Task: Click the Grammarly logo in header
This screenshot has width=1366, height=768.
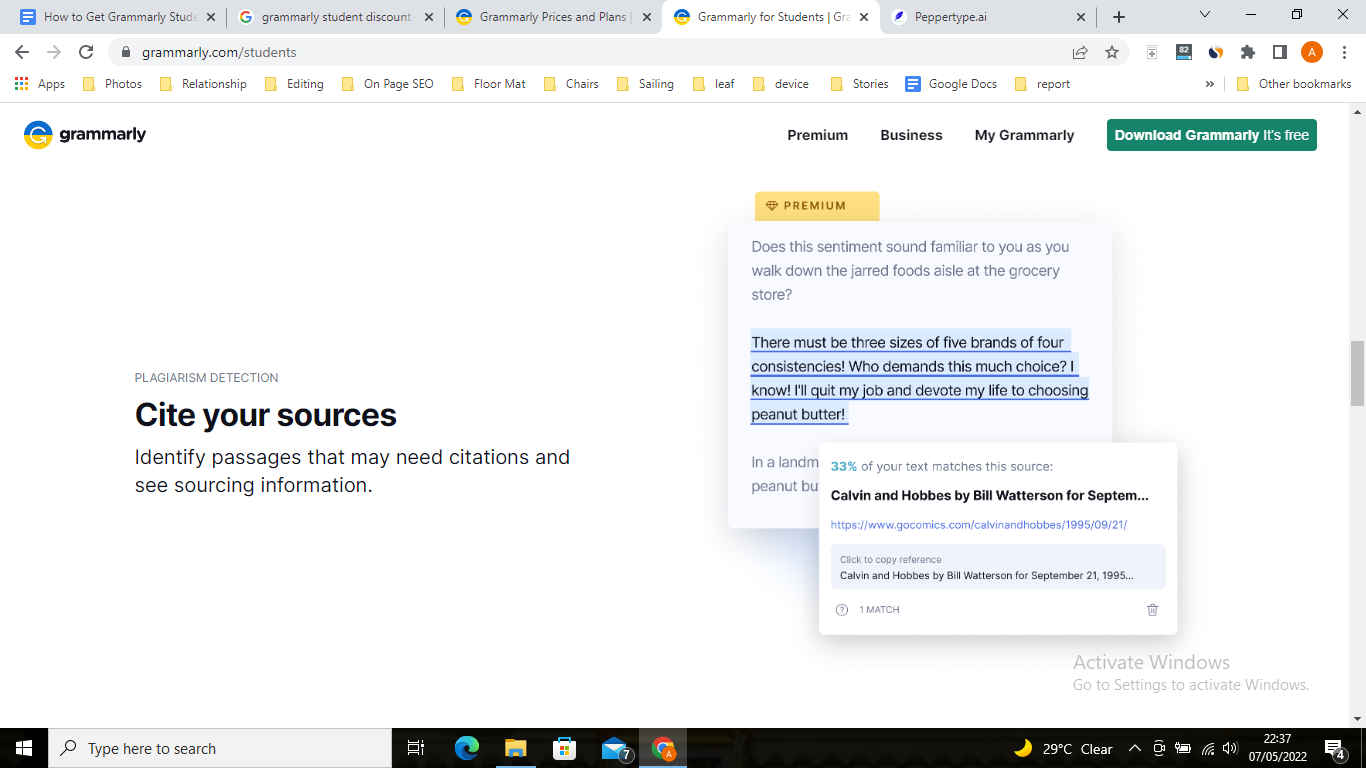Action: [85, 135]
